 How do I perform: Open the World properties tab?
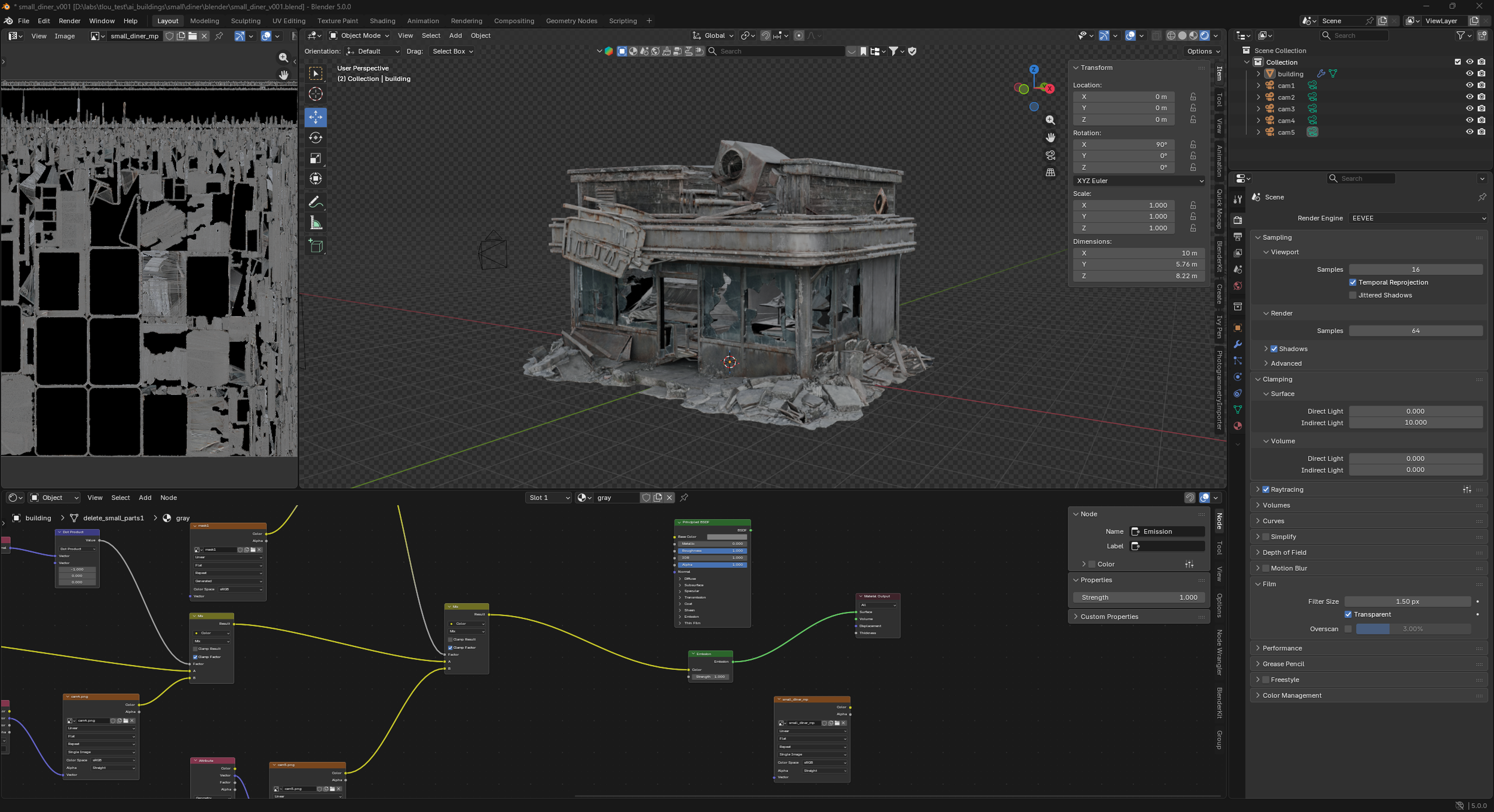pyautogui.click(x=1238, y=286)
